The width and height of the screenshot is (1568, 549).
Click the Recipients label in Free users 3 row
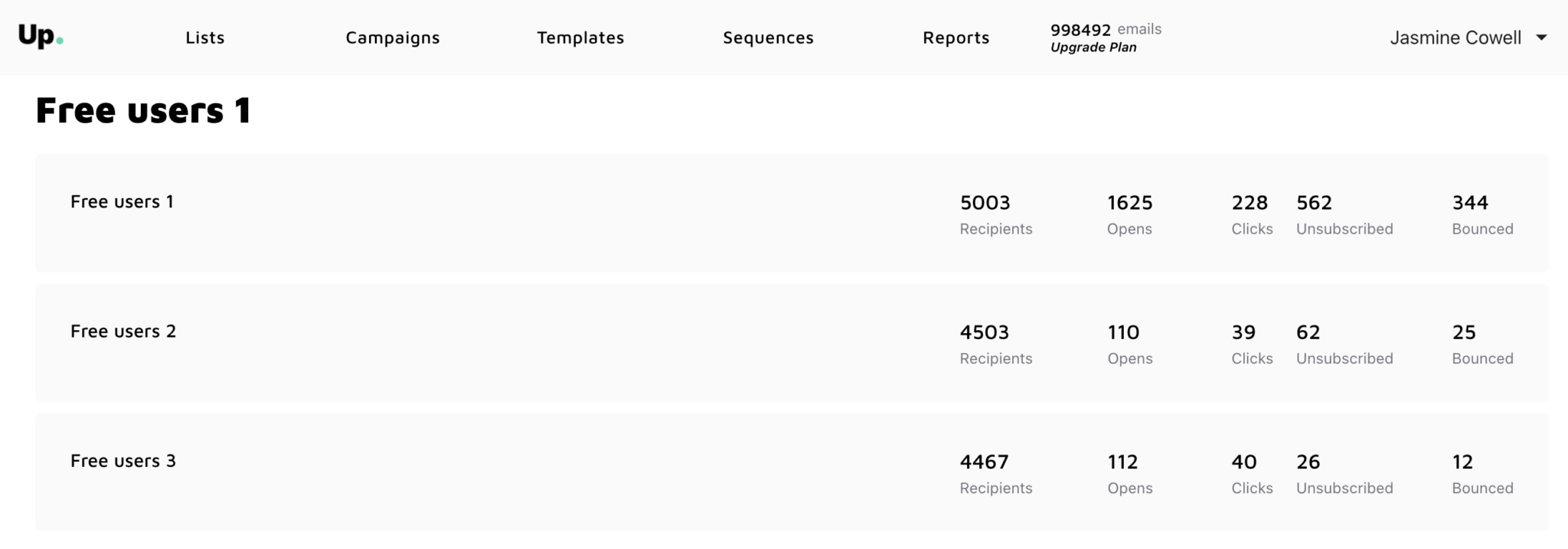(996, 488)
